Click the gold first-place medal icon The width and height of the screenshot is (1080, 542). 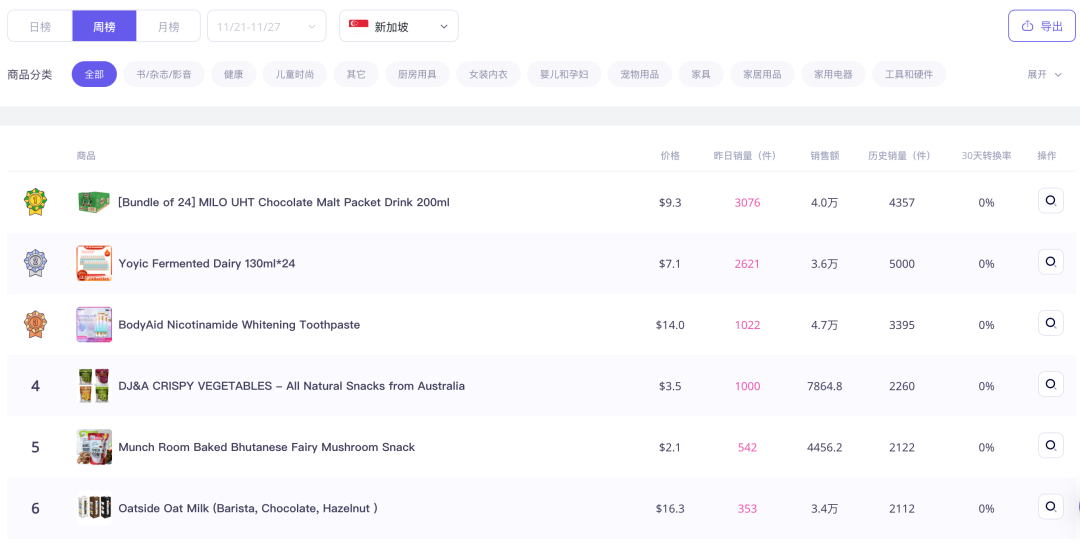point(35,202)
